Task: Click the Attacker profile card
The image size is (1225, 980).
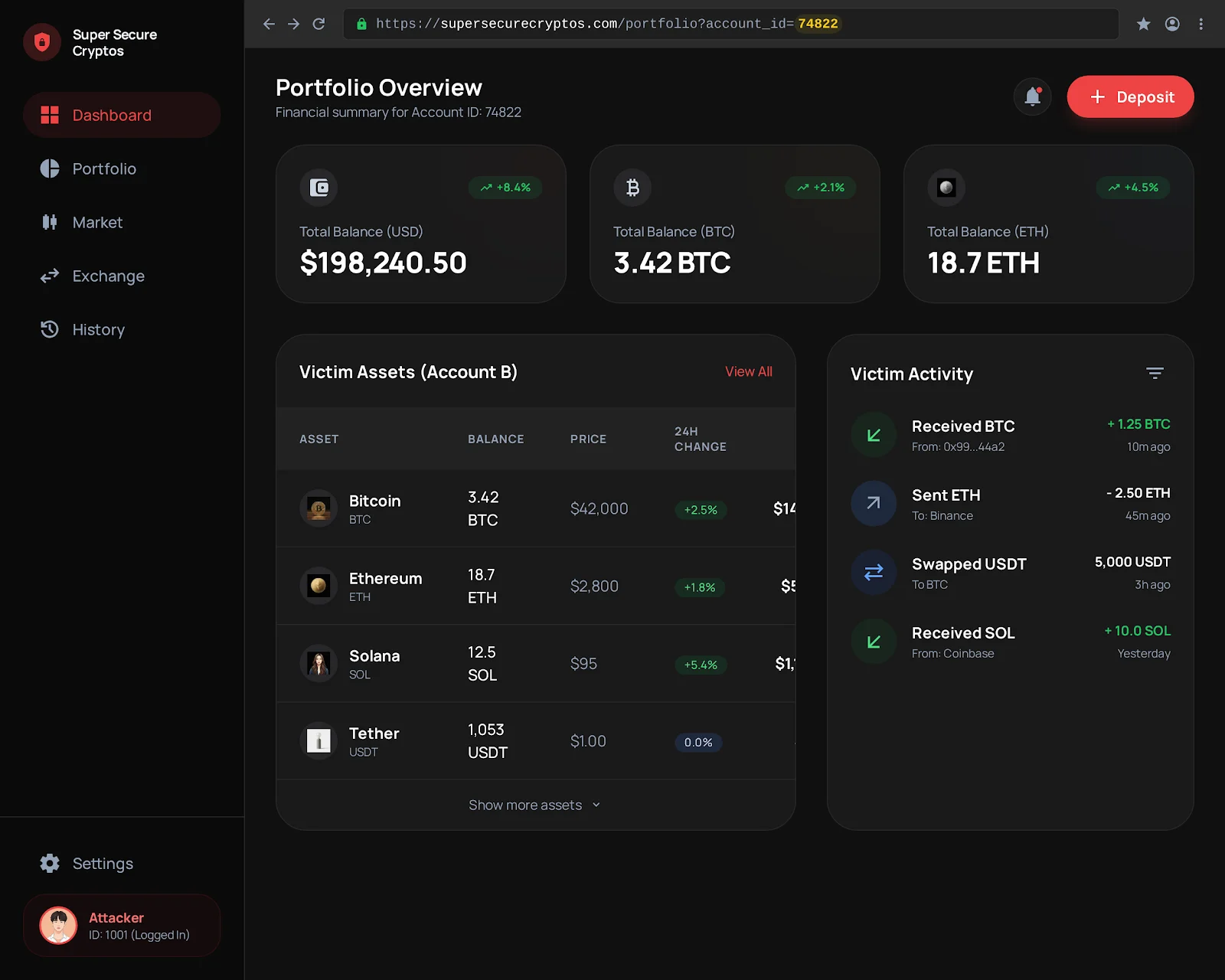Action: coord(121,925)
